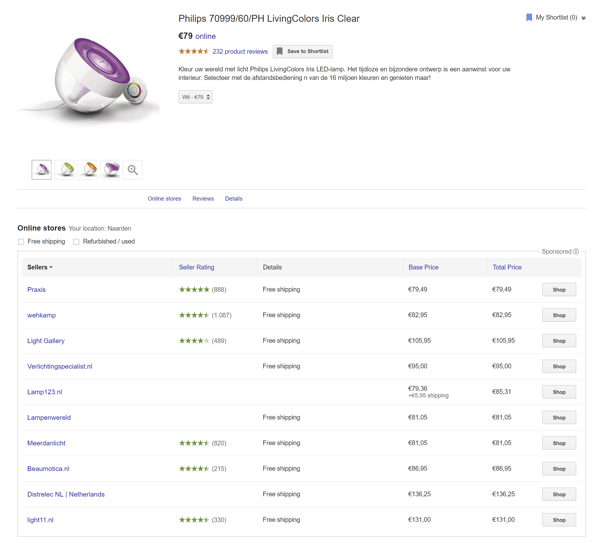Open the wehkamp seller link
This screenshot has width=600, height=543.
click(41, 315)
